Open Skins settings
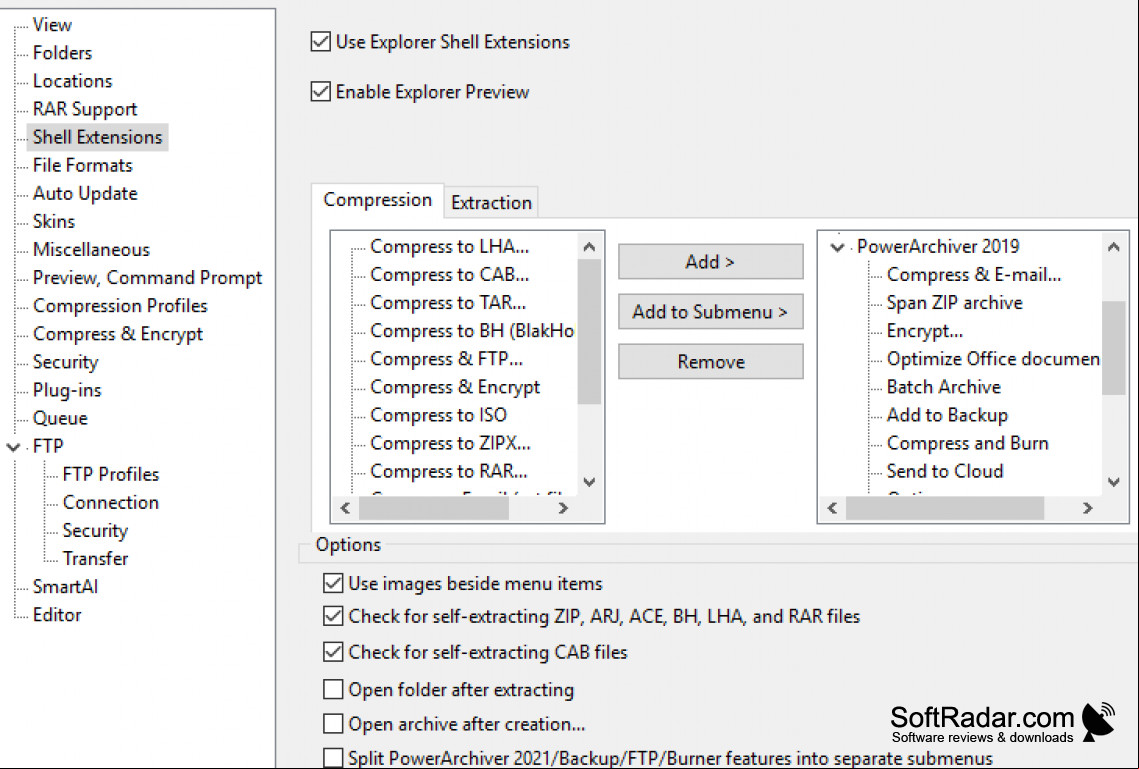 (x=54, y=221)
